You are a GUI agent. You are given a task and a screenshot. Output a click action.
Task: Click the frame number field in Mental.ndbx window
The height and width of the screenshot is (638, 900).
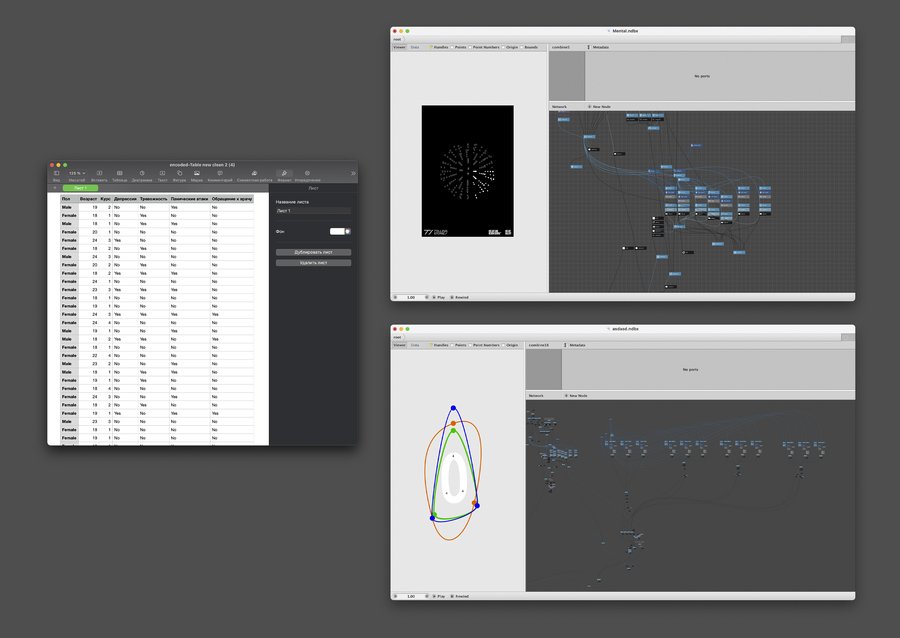tap(411, 297)
